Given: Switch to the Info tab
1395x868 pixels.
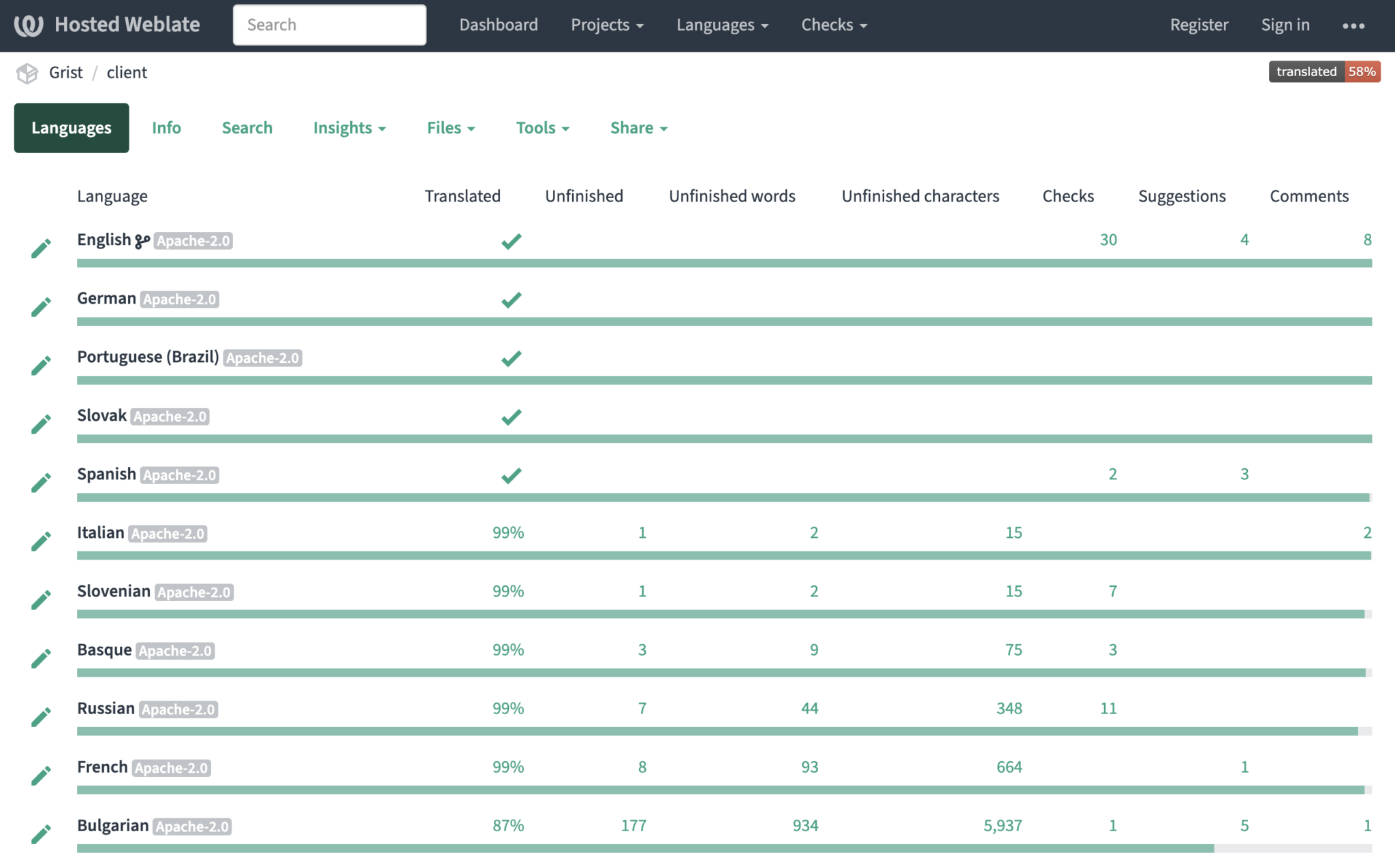Looking at the screenshot, I should point(166,127).
